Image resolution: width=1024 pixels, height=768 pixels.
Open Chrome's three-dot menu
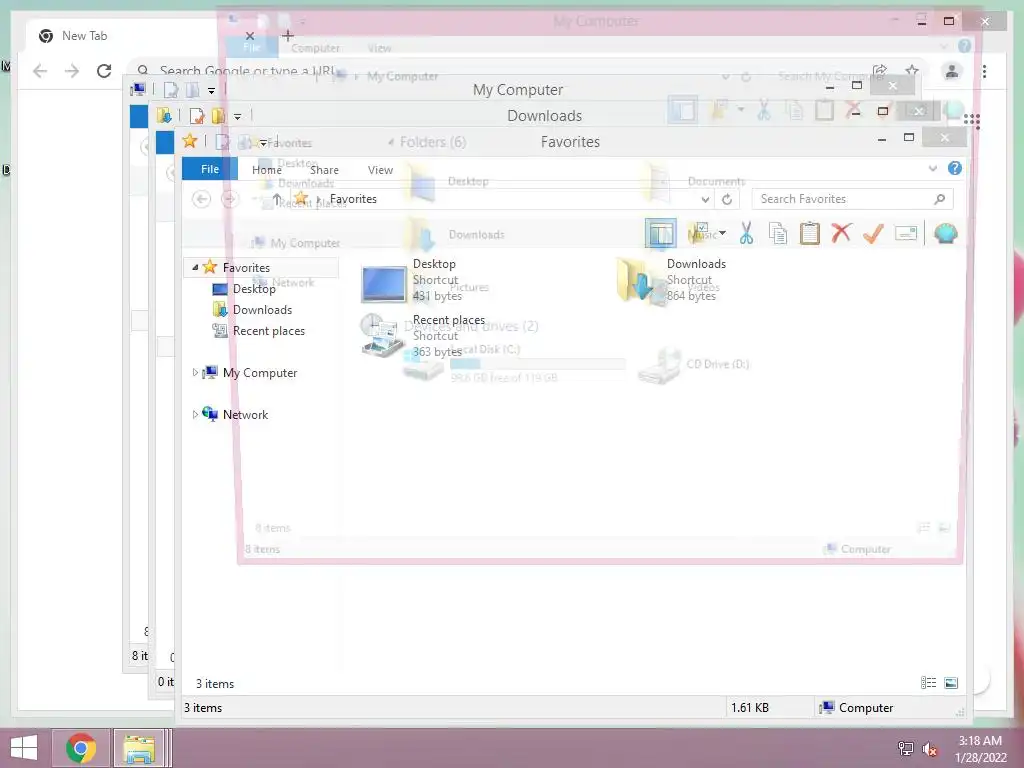[984, 71]
